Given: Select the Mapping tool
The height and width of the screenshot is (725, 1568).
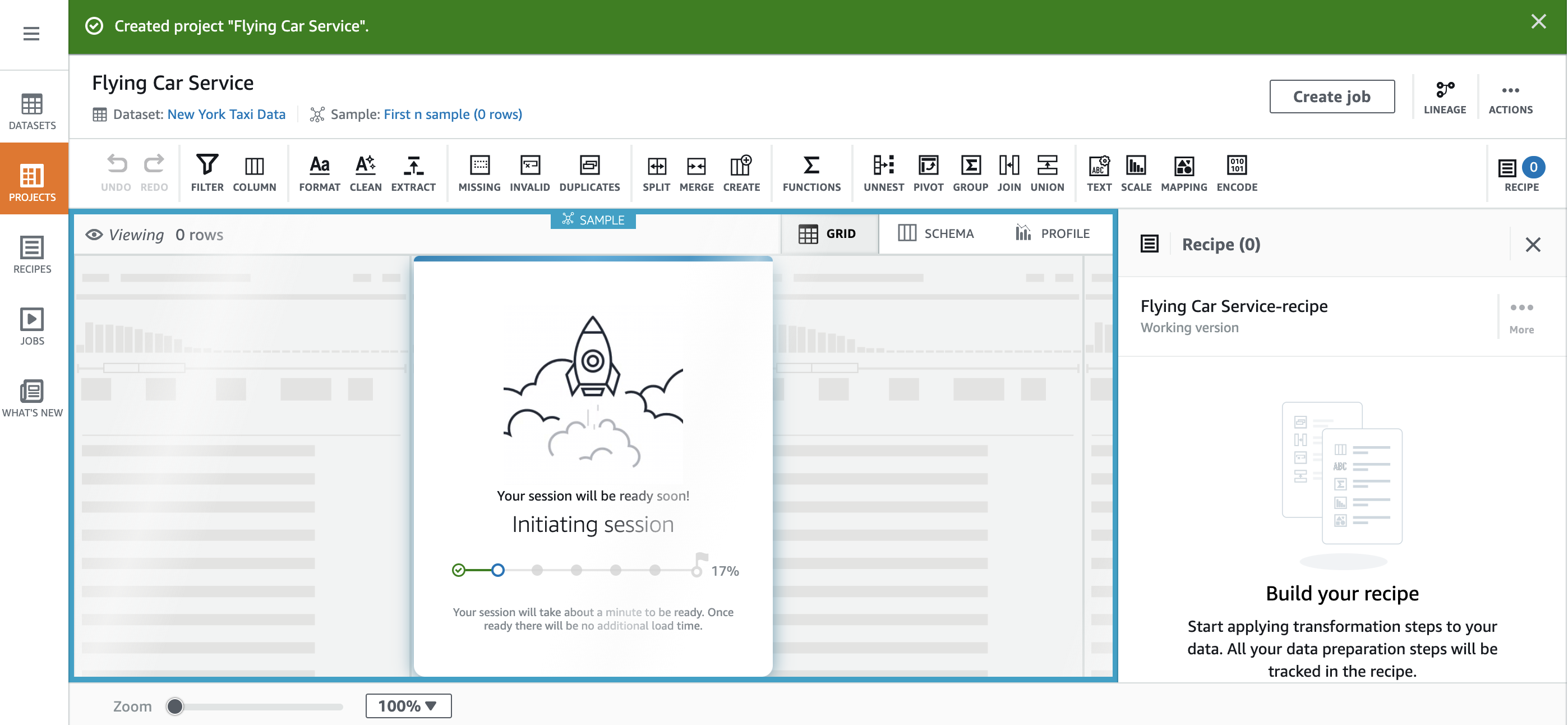Looking at the screenshot, I should pyautogui.click(x=1183, y=173).
